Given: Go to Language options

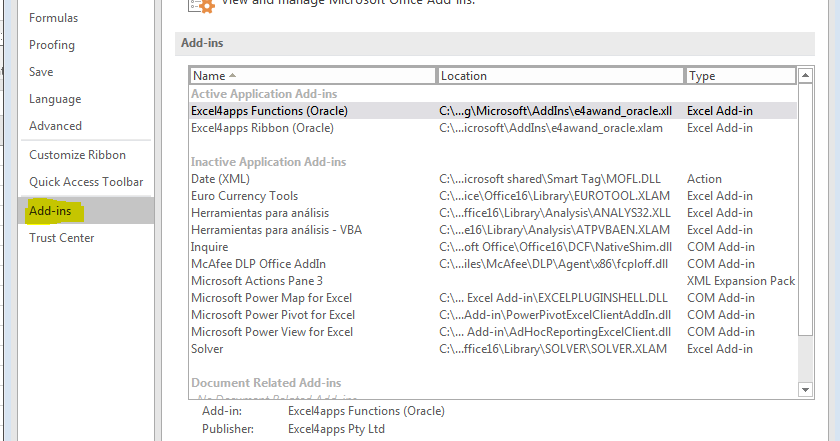Looking at the screenshot, I should point(55,99).
